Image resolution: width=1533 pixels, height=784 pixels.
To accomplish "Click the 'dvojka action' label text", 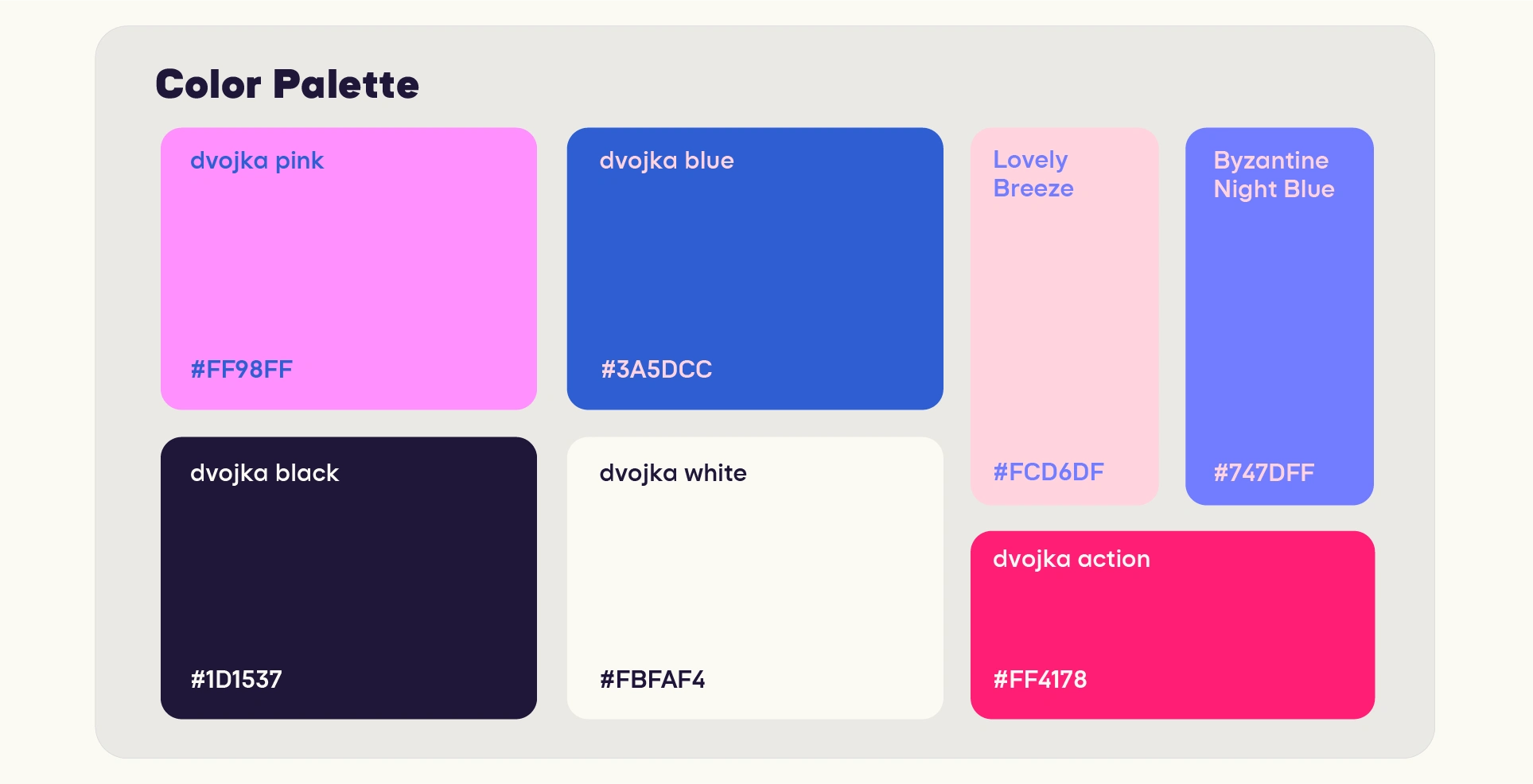I will pyautogui.click(x=1072, y=560).
